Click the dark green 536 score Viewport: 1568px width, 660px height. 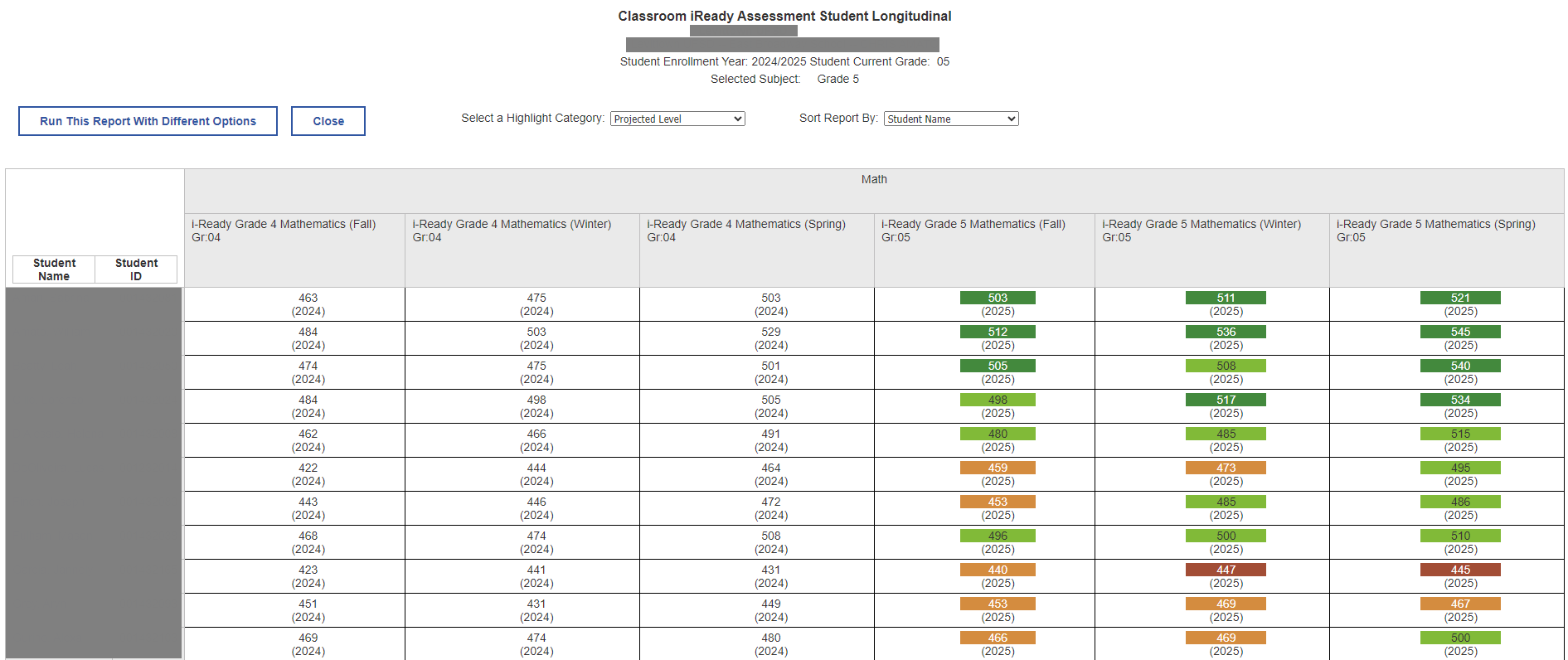point(1226,332)
